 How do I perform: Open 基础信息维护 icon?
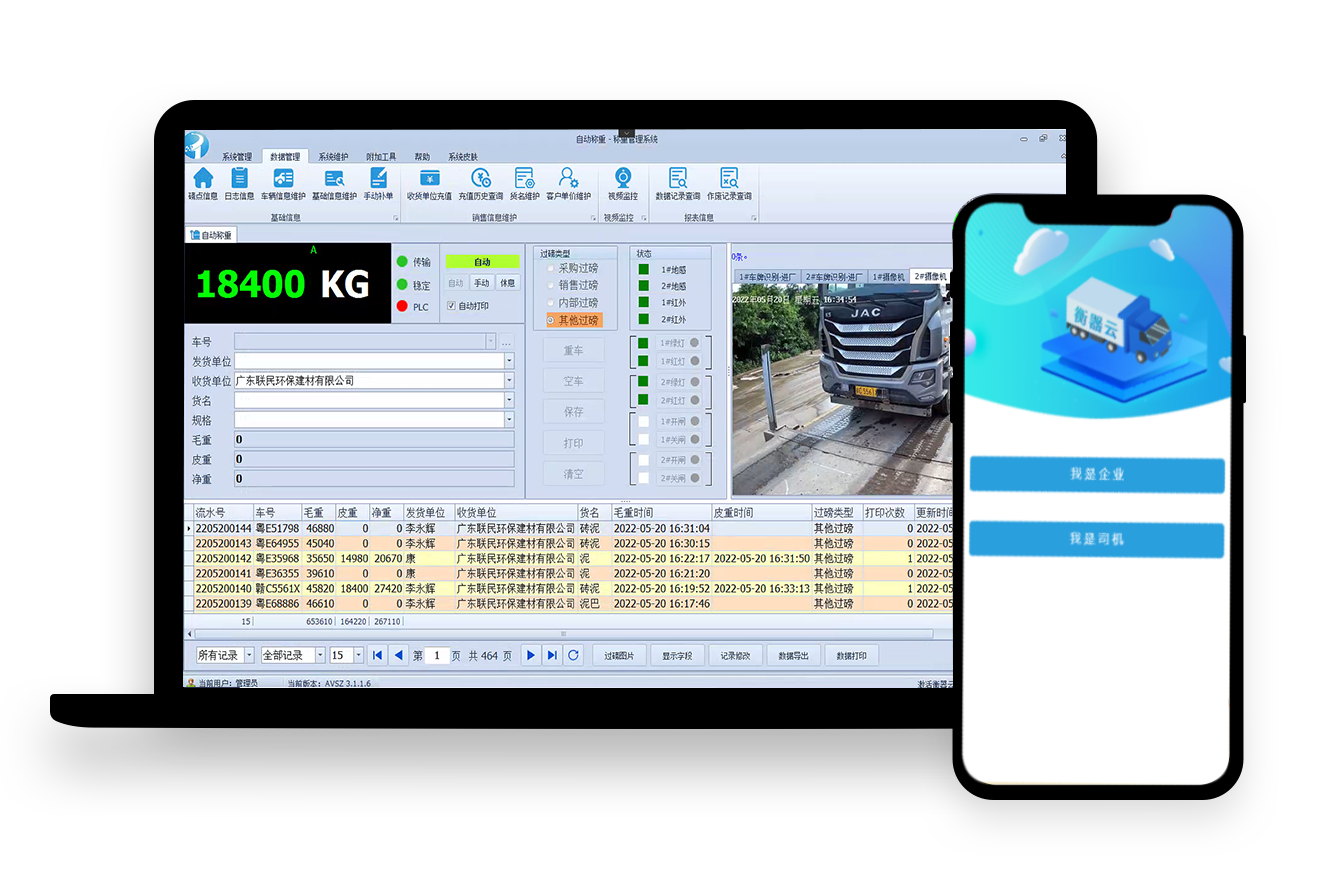(334, 178)
